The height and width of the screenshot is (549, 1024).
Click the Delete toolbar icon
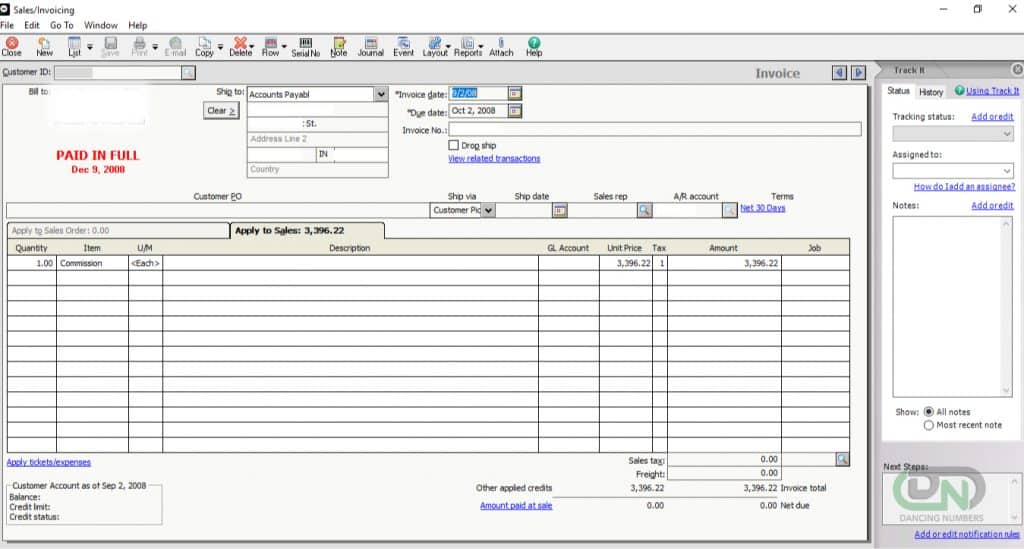(x=240, y=47)
